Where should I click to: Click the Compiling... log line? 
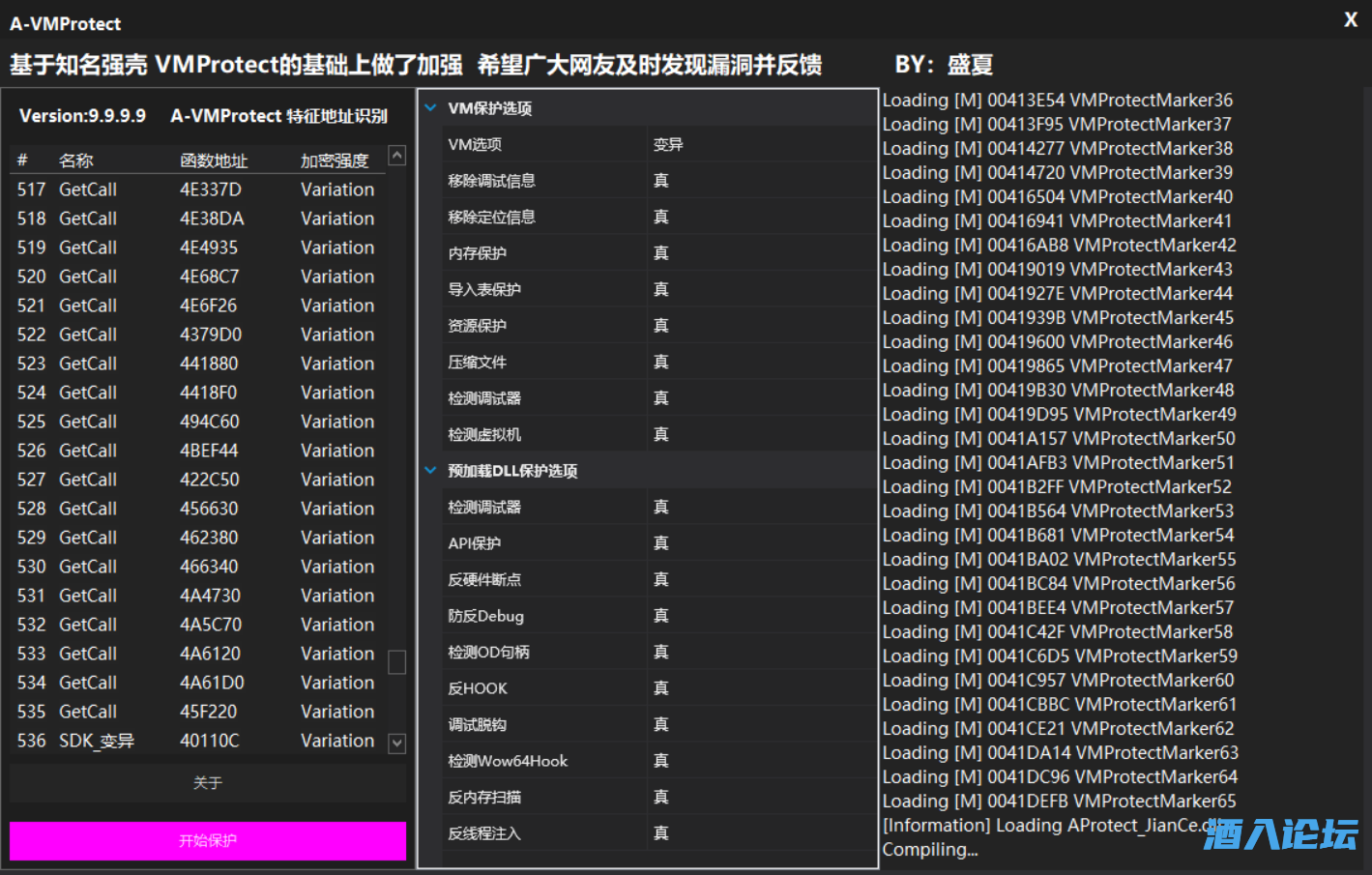(x=930, y=850)
